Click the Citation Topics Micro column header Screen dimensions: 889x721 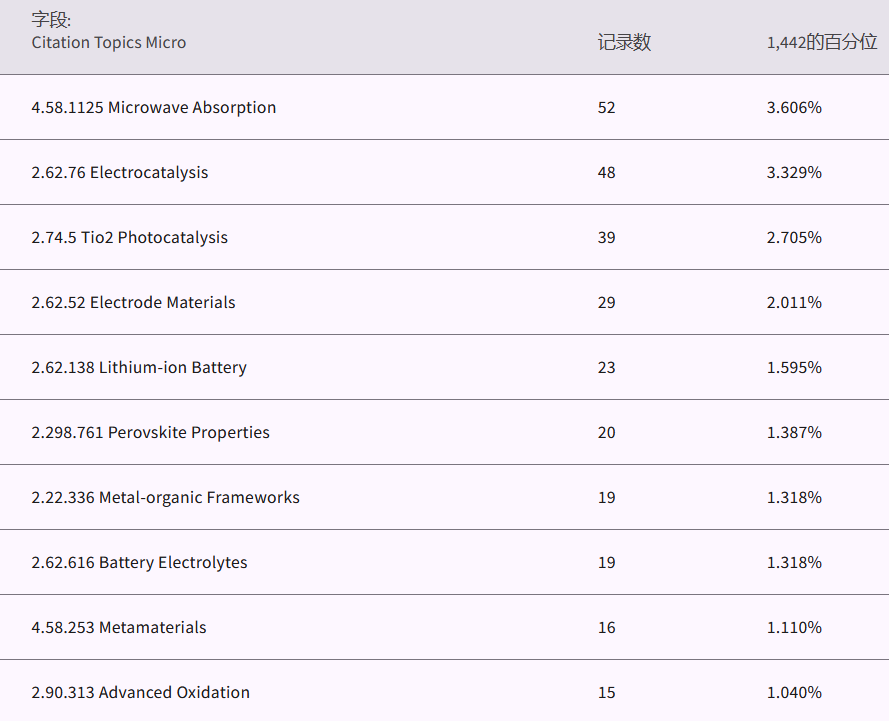coord(108,42)
